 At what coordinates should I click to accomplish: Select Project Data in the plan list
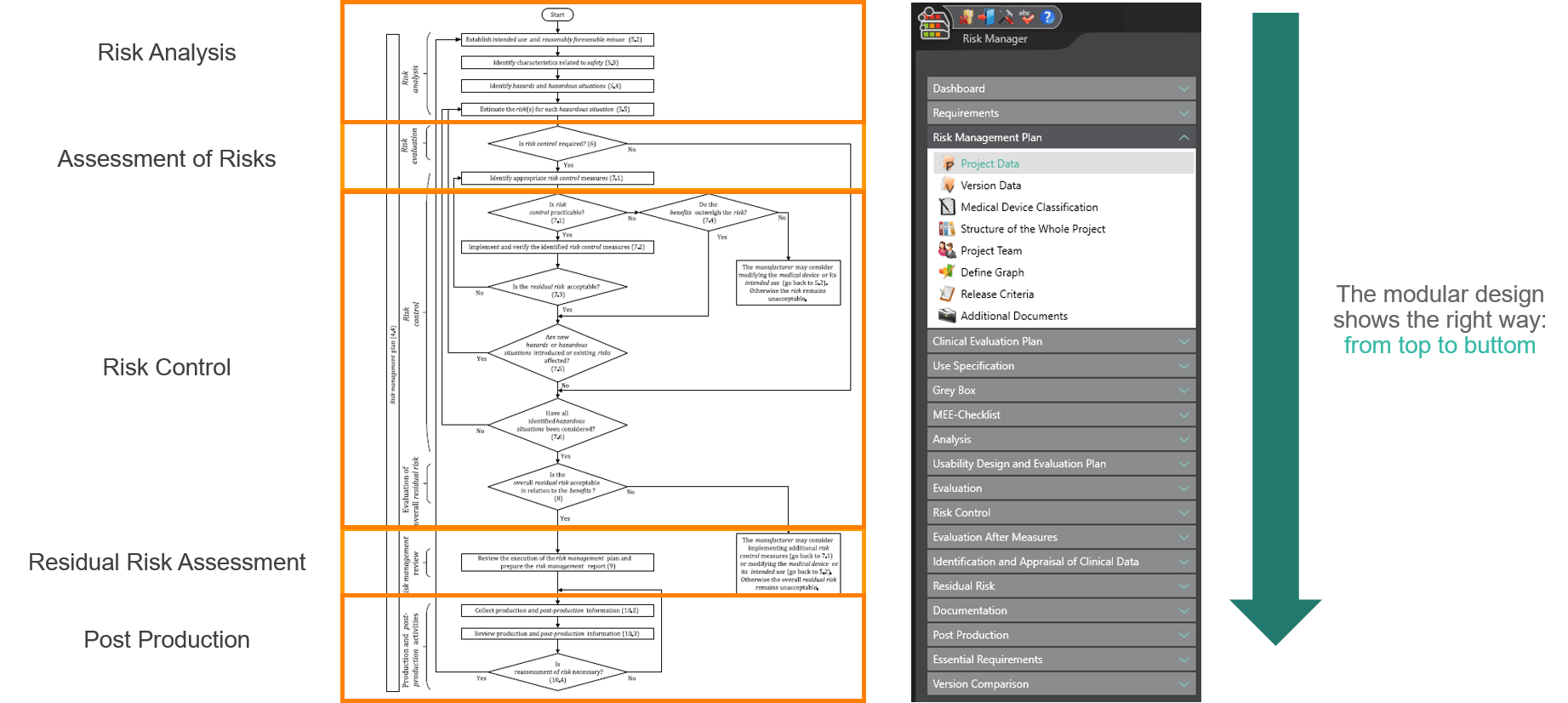pos(989,163)
